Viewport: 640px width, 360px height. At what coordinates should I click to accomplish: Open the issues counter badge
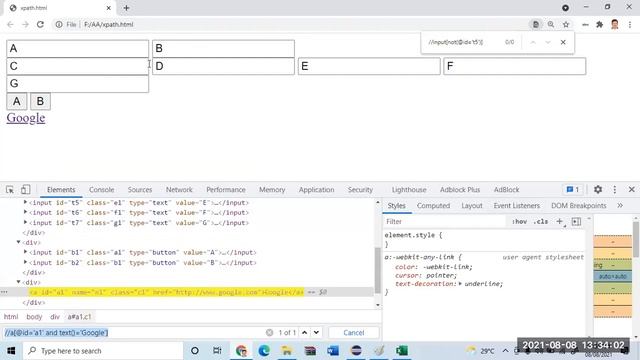click(x=573, y=189)
